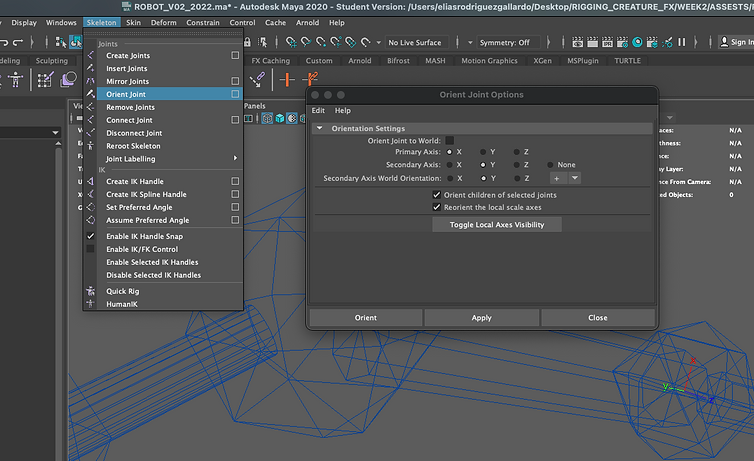Switch to the Motion Graphics shelf tab
This screenshot has width=754, height=461.
point(489,61)
